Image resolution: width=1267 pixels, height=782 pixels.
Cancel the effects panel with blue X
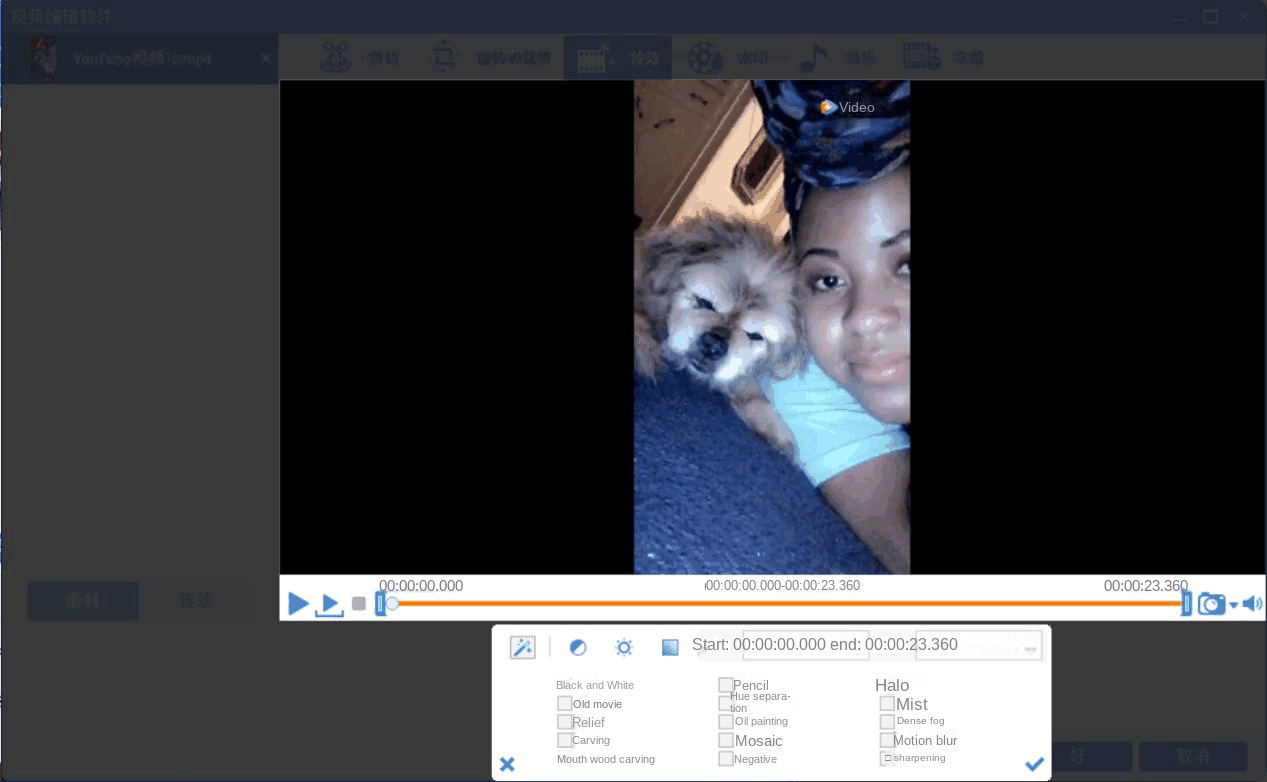pos(507,764)
